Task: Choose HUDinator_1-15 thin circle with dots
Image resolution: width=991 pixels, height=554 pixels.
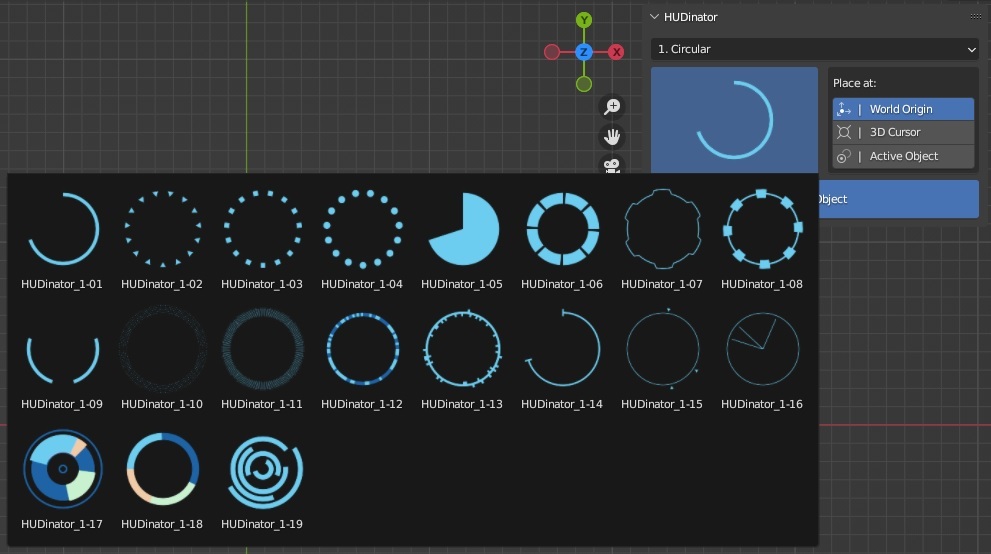Action: tap(662, 349)
